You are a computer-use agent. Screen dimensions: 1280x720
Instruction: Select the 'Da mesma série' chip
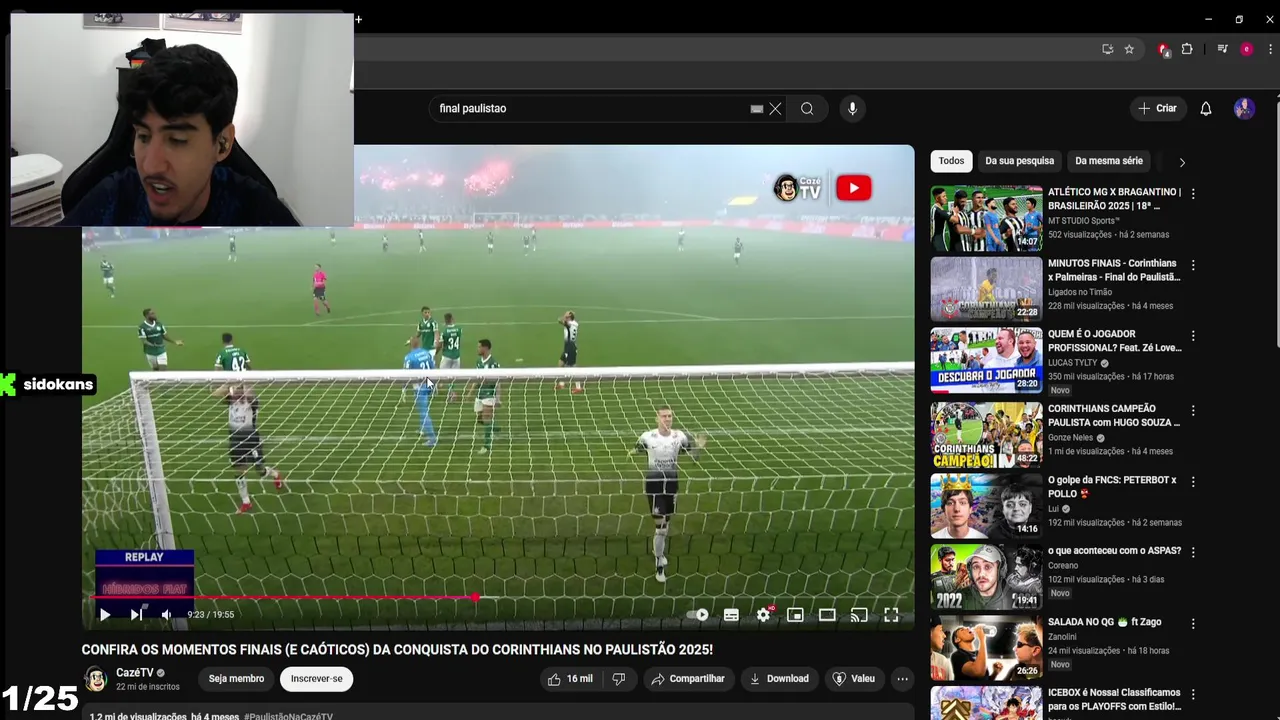1109,161
